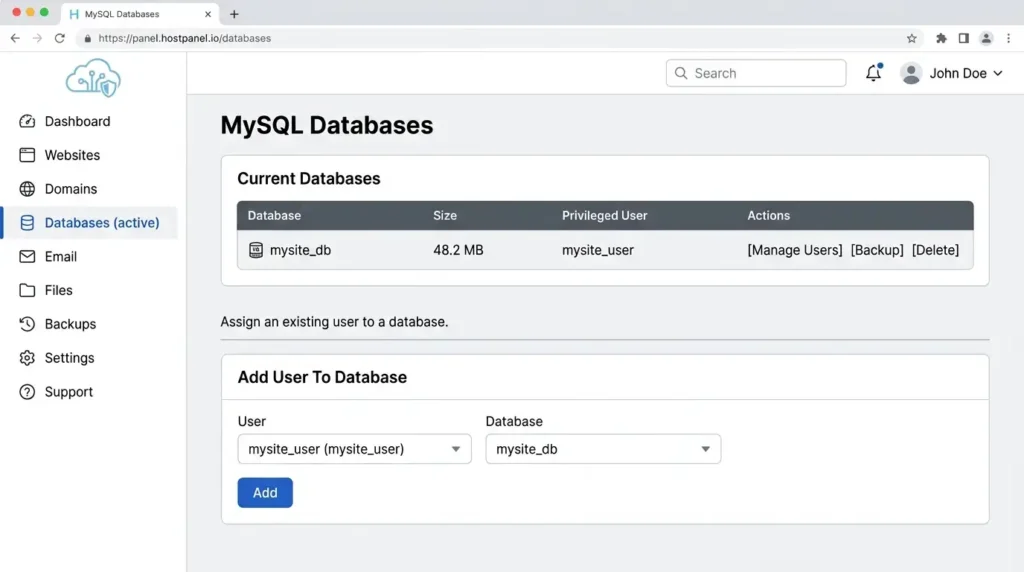Go back in browser history

pyautogui.click(x=15, y=38)
